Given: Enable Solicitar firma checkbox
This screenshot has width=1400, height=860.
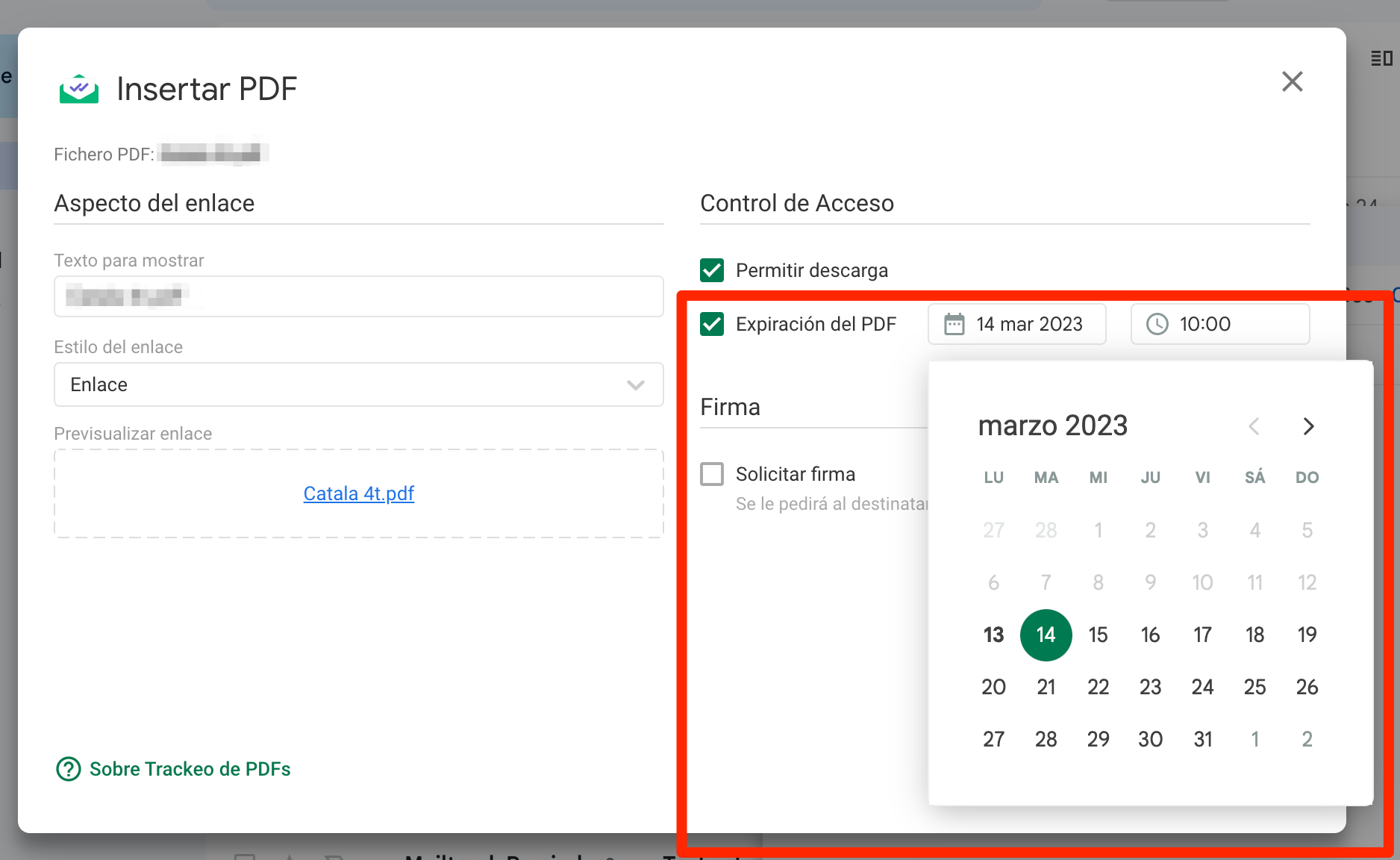Looking at the screenshot, I should pos(712,474).
